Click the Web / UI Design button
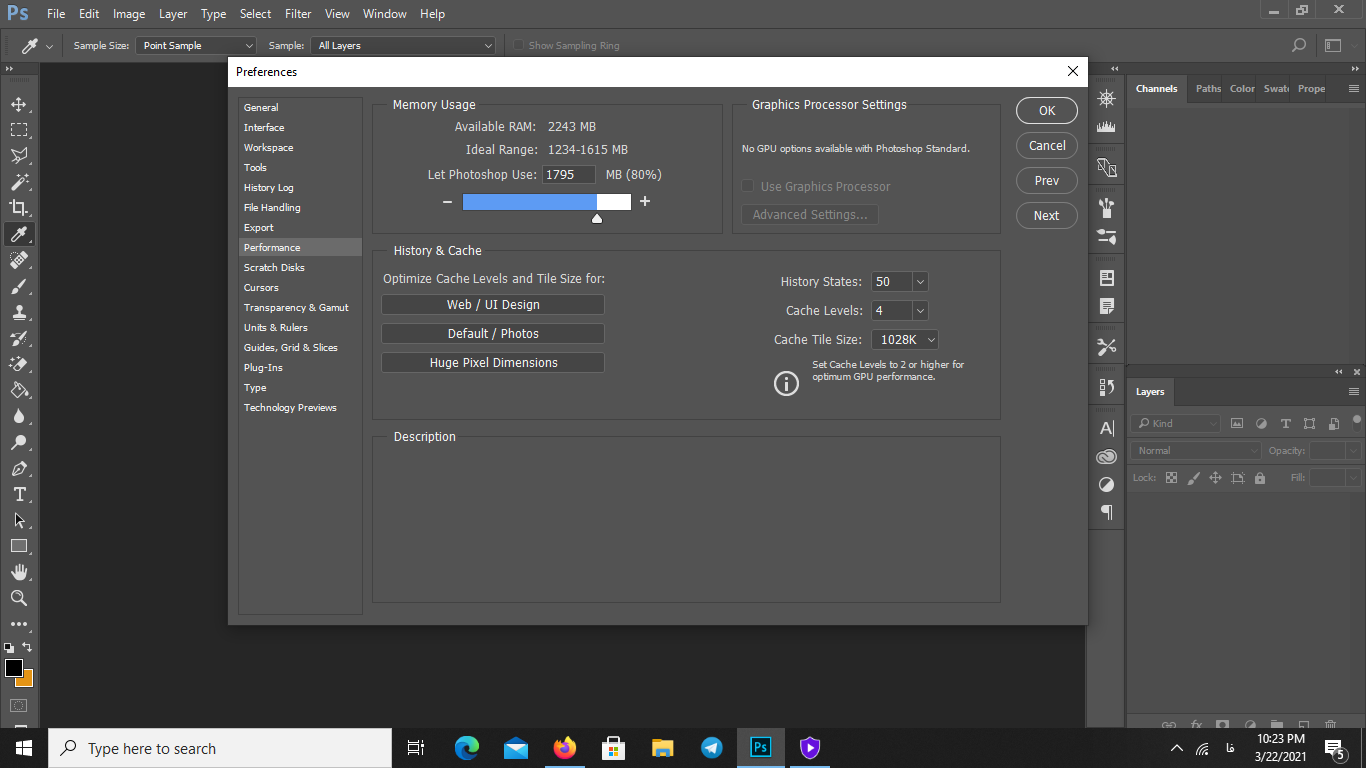 493,305
